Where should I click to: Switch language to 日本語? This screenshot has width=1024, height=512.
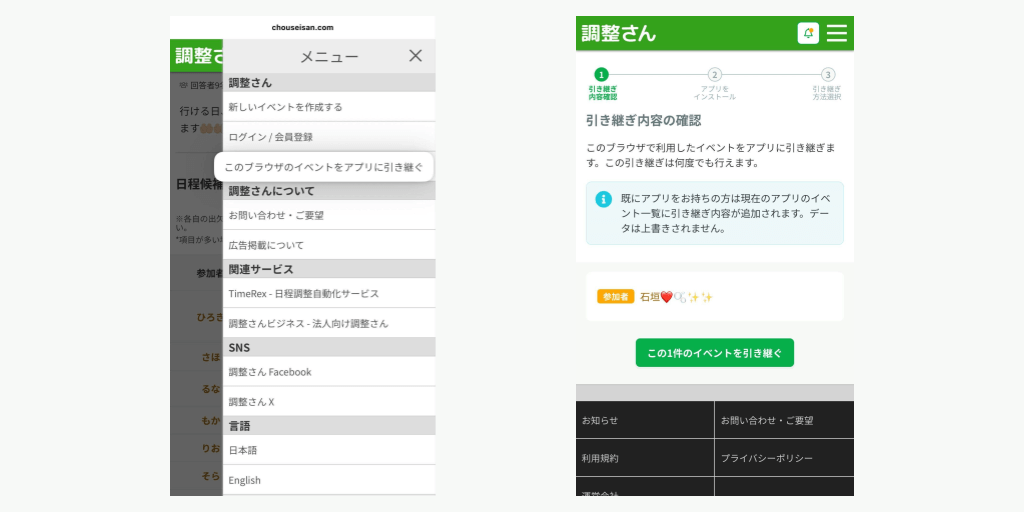(329, 450)
